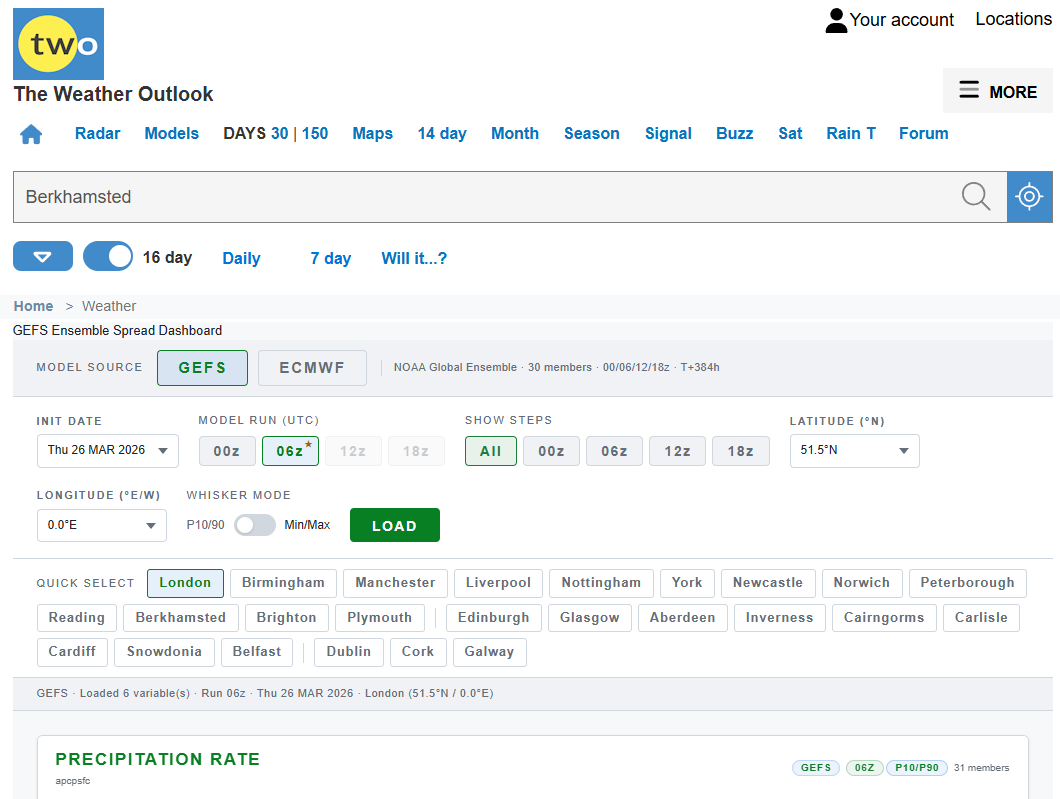Screen dimensions: 1060x799
Task: Click the 150 days link
Action: 315,133
